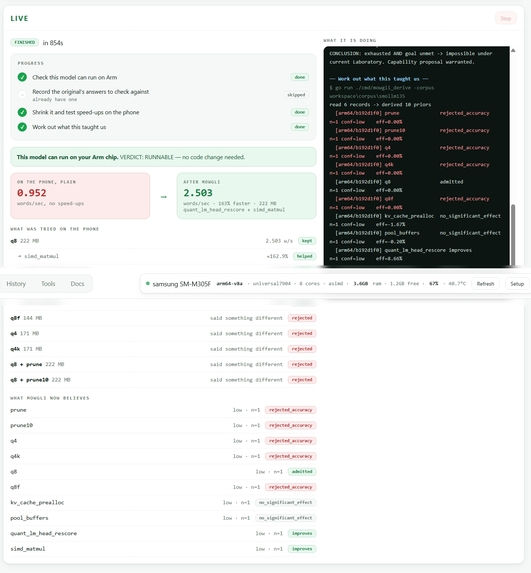Click the 'pool_buffers' belief label
531x573 pixels.
29,518
